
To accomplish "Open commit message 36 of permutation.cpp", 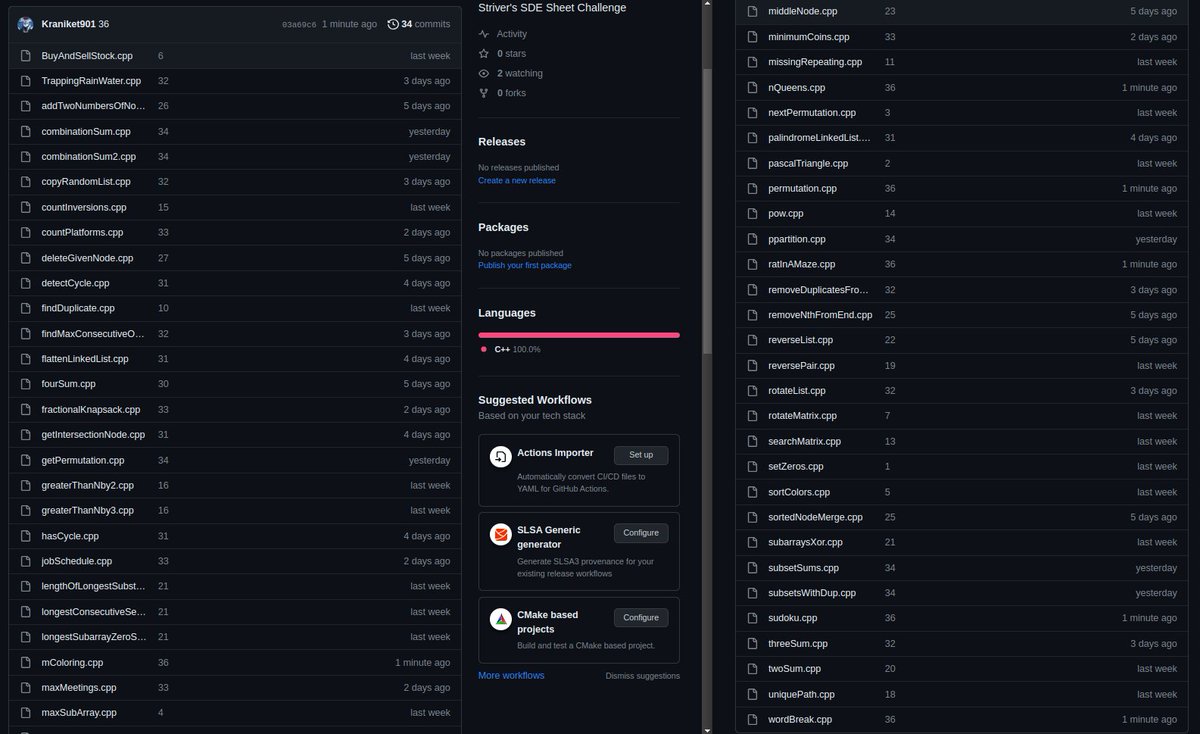I will [x=890, y=189].
